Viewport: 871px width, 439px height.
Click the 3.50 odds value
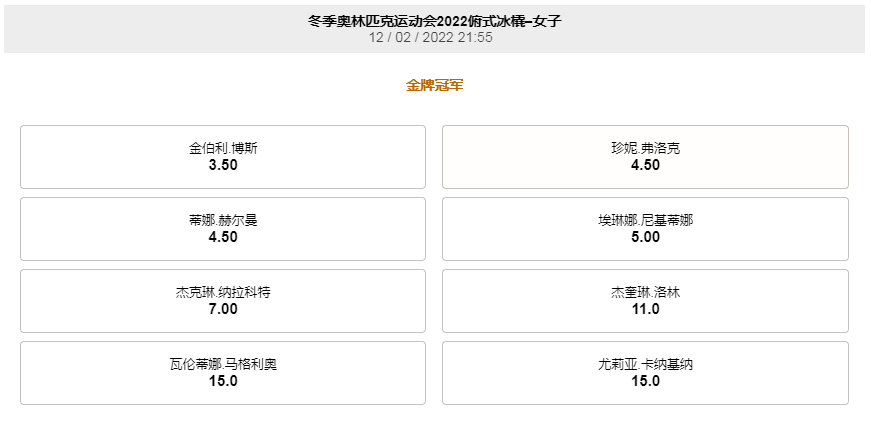pos(223,165)
